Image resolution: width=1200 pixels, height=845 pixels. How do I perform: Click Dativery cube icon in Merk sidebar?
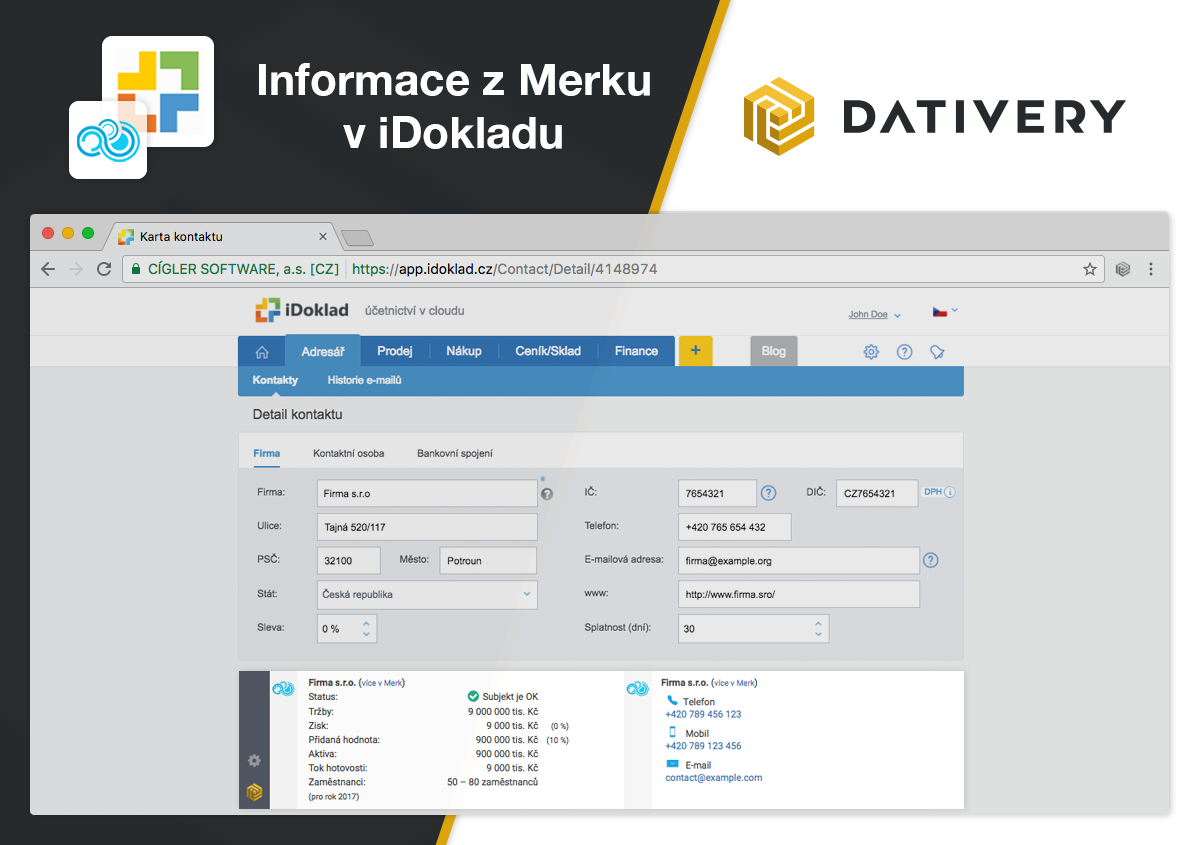click(255, 793)
